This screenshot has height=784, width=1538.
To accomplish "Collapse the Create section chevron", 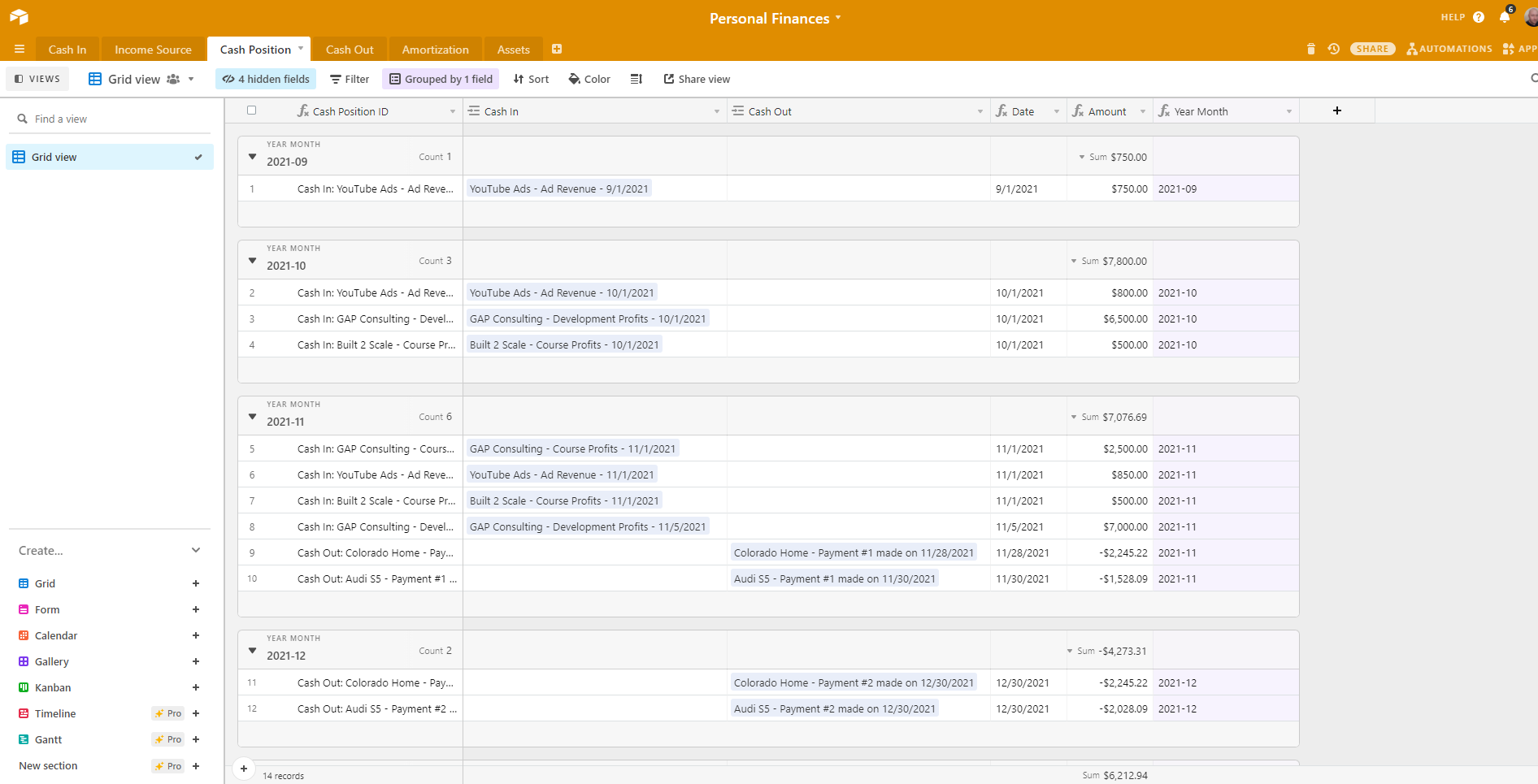I will click(x=196, y=550).
